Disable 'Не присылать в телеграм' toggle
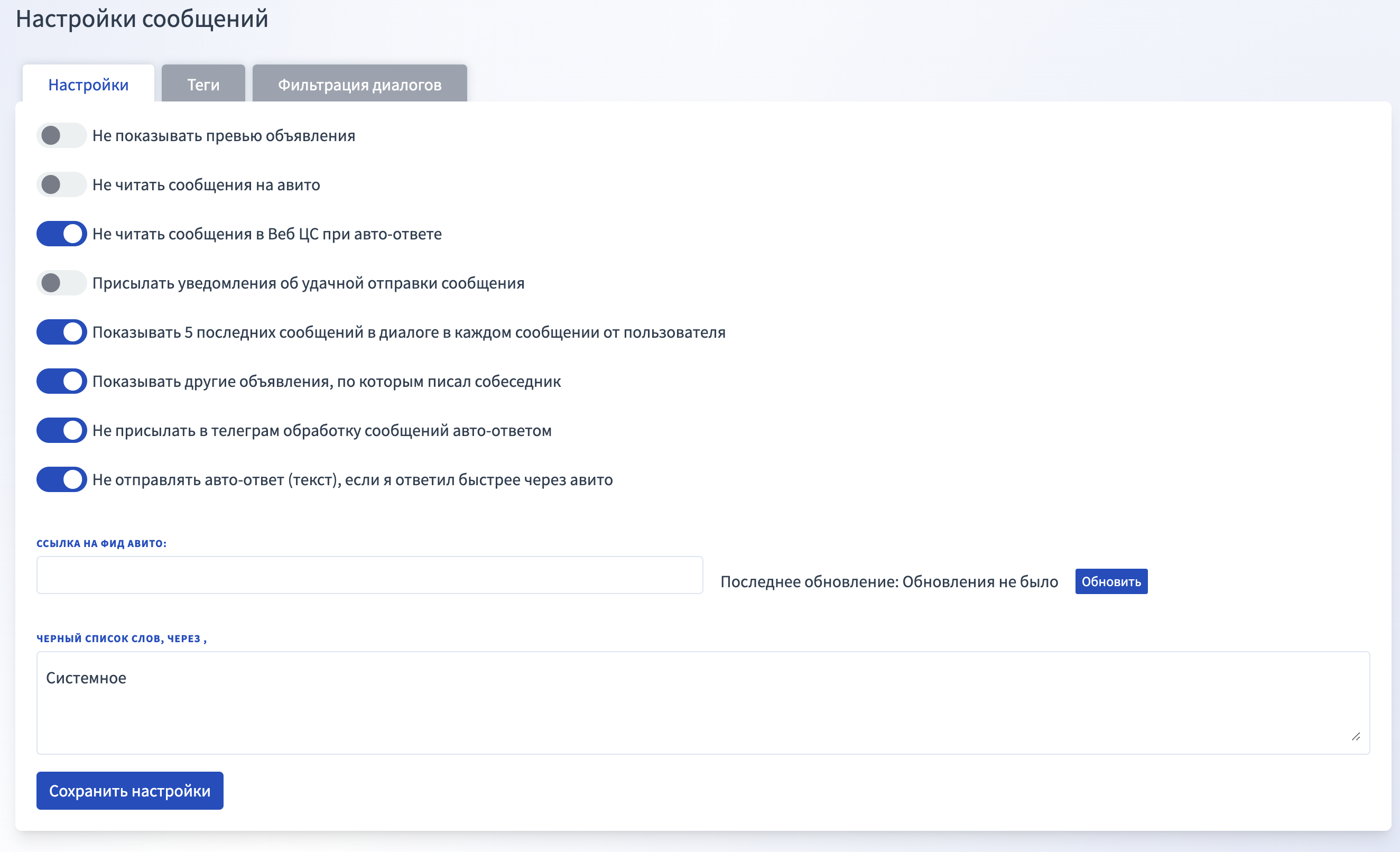Screen dimensions: 1400x852 click(61, 430)
